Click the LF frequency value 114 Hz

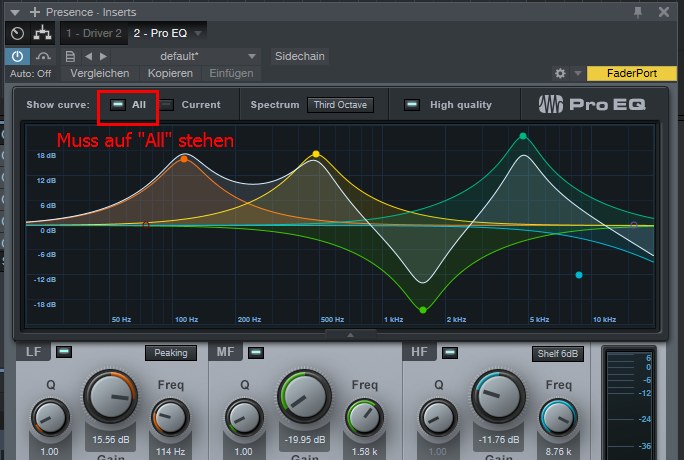[x=170, y=451]
